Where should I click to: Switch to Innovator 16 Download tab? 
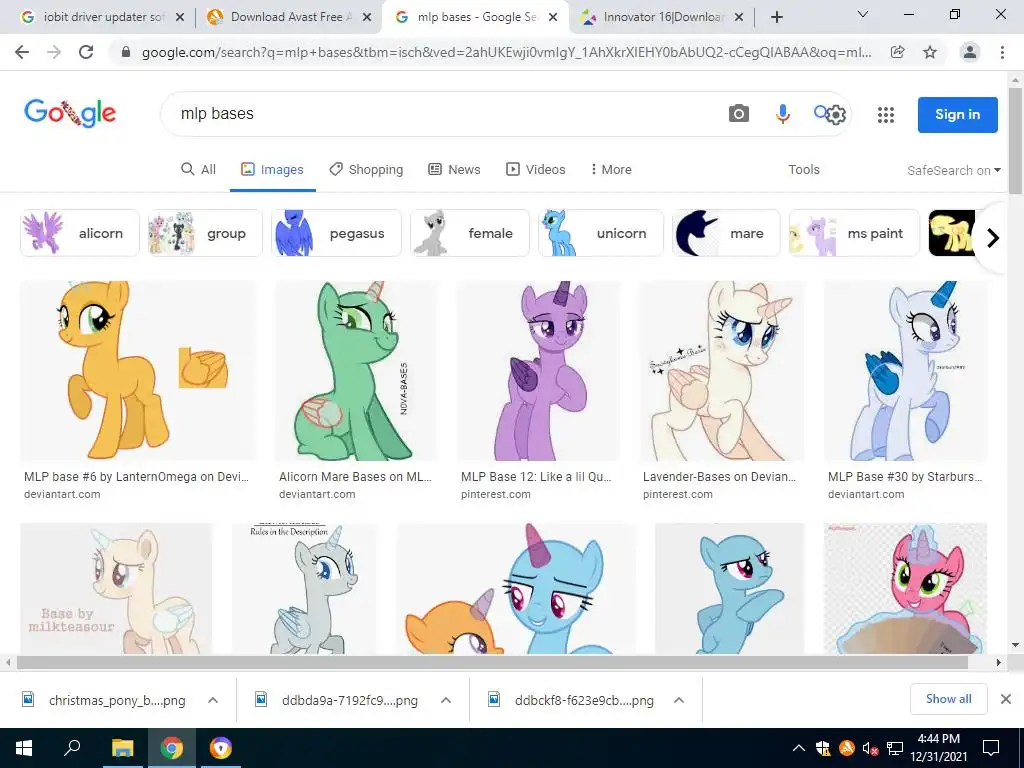(661, 17)
